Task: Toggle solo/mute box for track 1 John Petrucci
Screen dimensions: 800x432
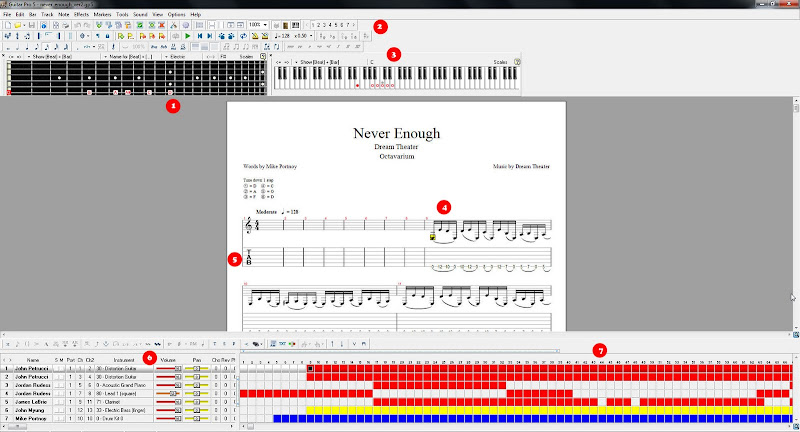Action: 59,368
